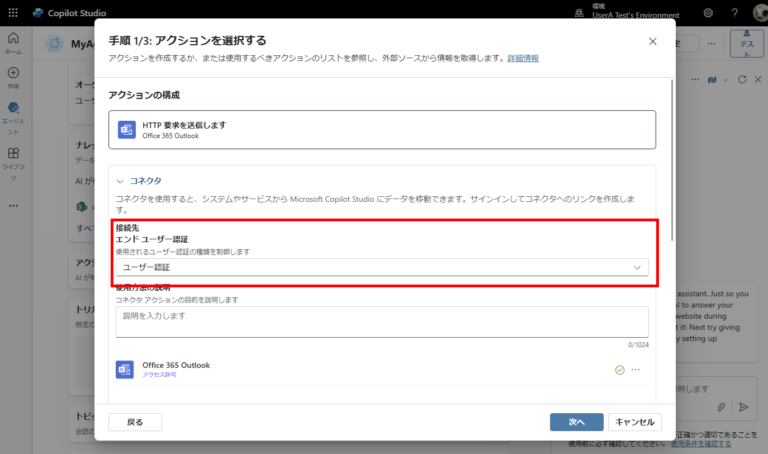Click the refresh icon in test panel

click(742, 79)
